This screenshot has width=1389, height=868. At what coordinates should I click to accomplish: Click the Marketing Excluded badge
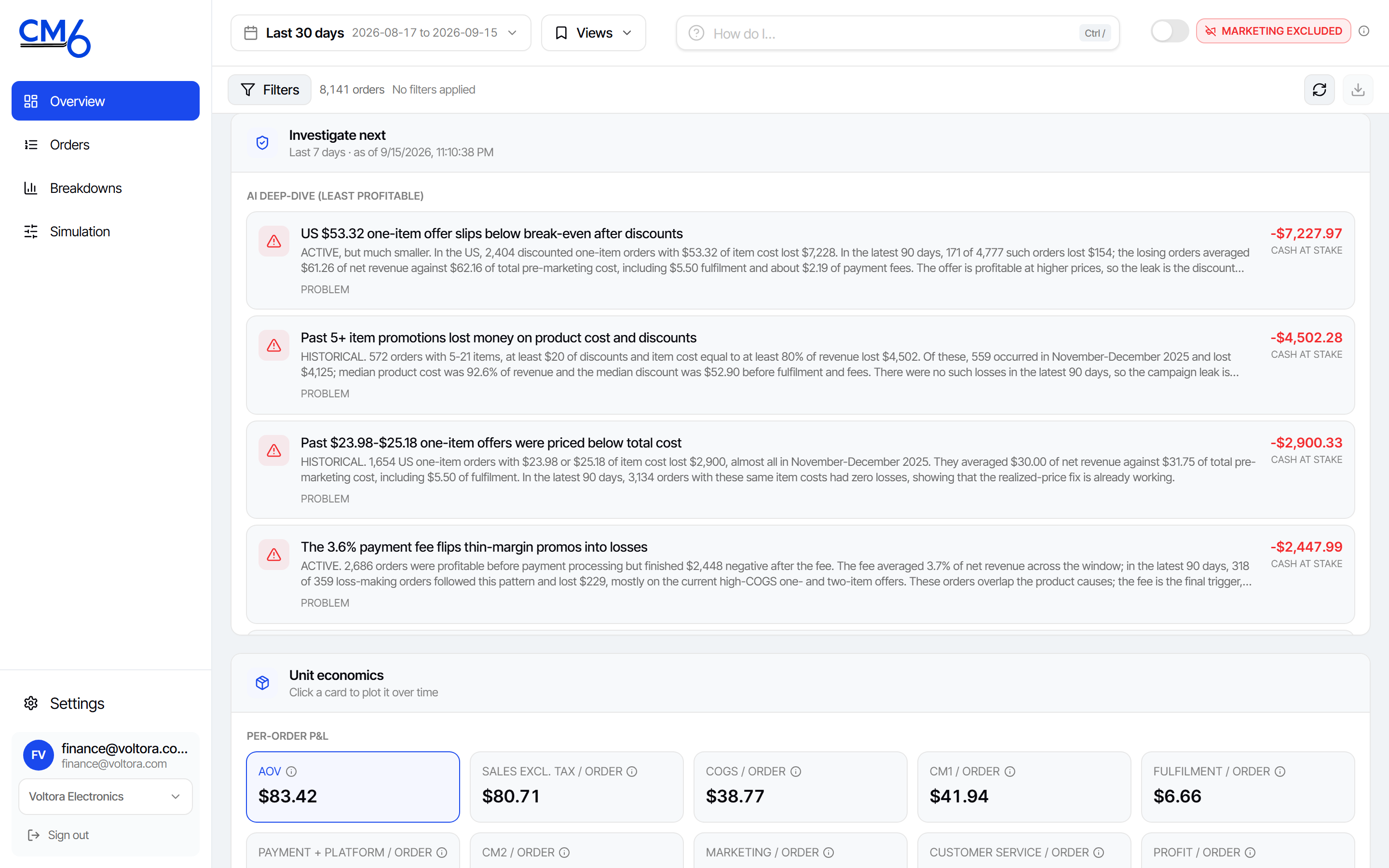pos(1273,31)
